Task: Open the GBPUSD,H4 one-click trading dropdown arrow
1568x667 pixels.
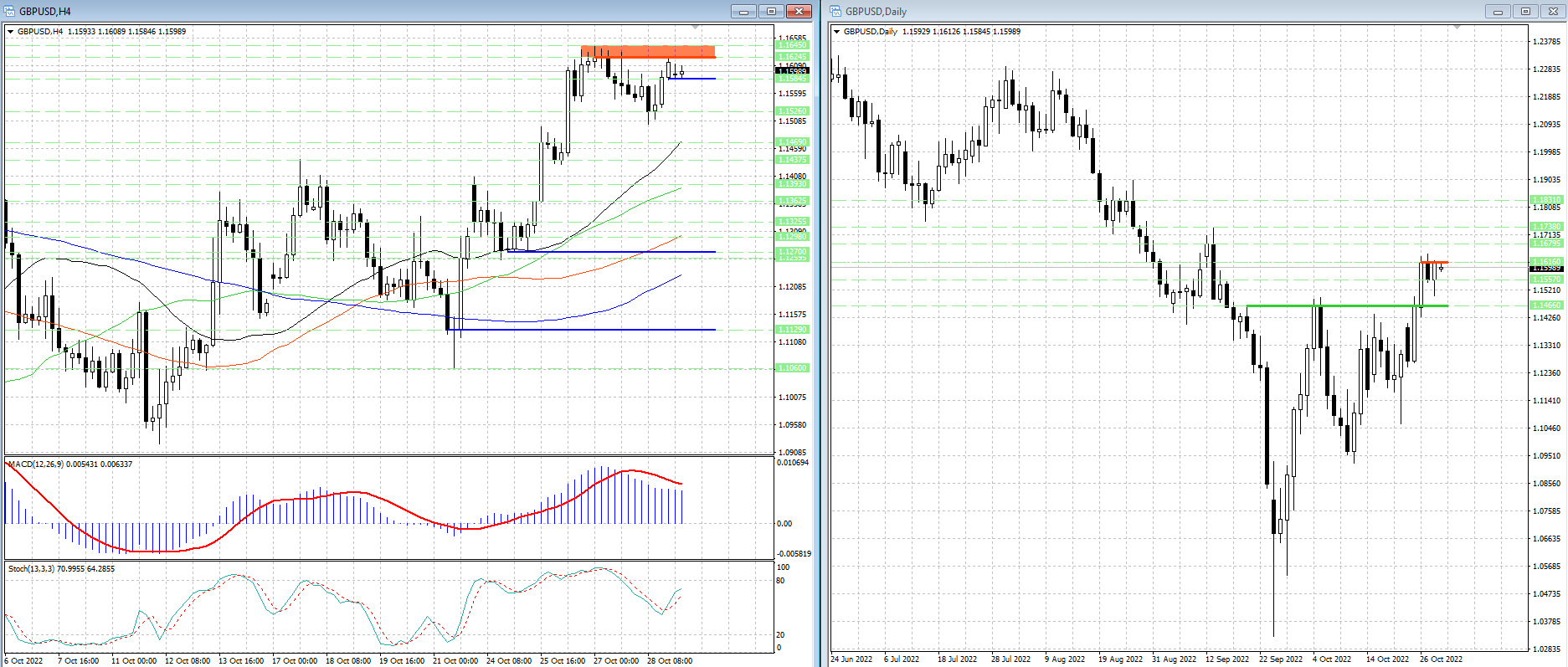Action: pyautogui.click(x=10, y=32)
